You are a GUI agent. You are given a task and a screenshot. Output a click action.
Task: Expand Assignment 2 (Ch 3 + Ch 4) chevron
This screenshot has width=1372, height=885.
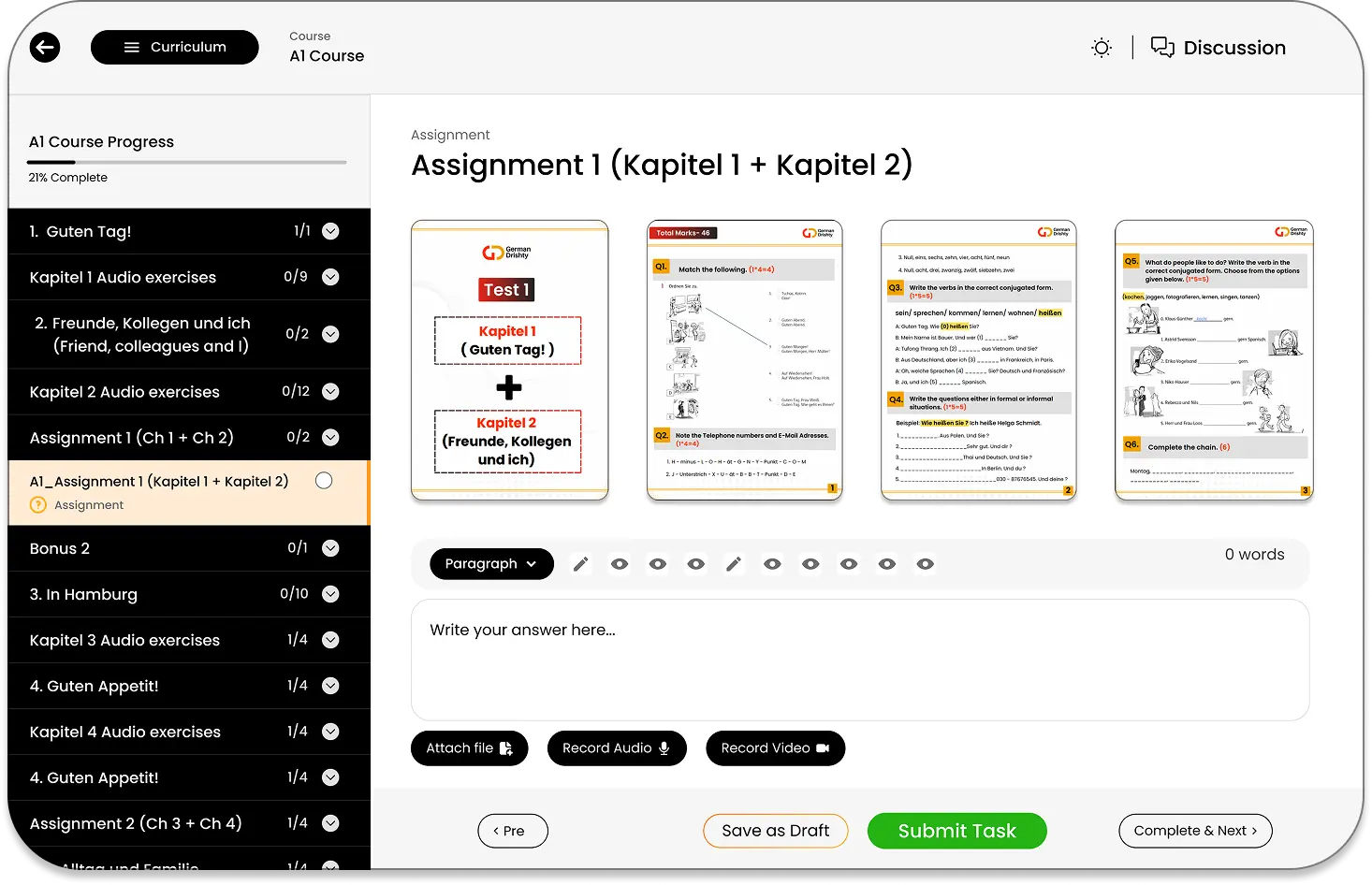[330, 823]
